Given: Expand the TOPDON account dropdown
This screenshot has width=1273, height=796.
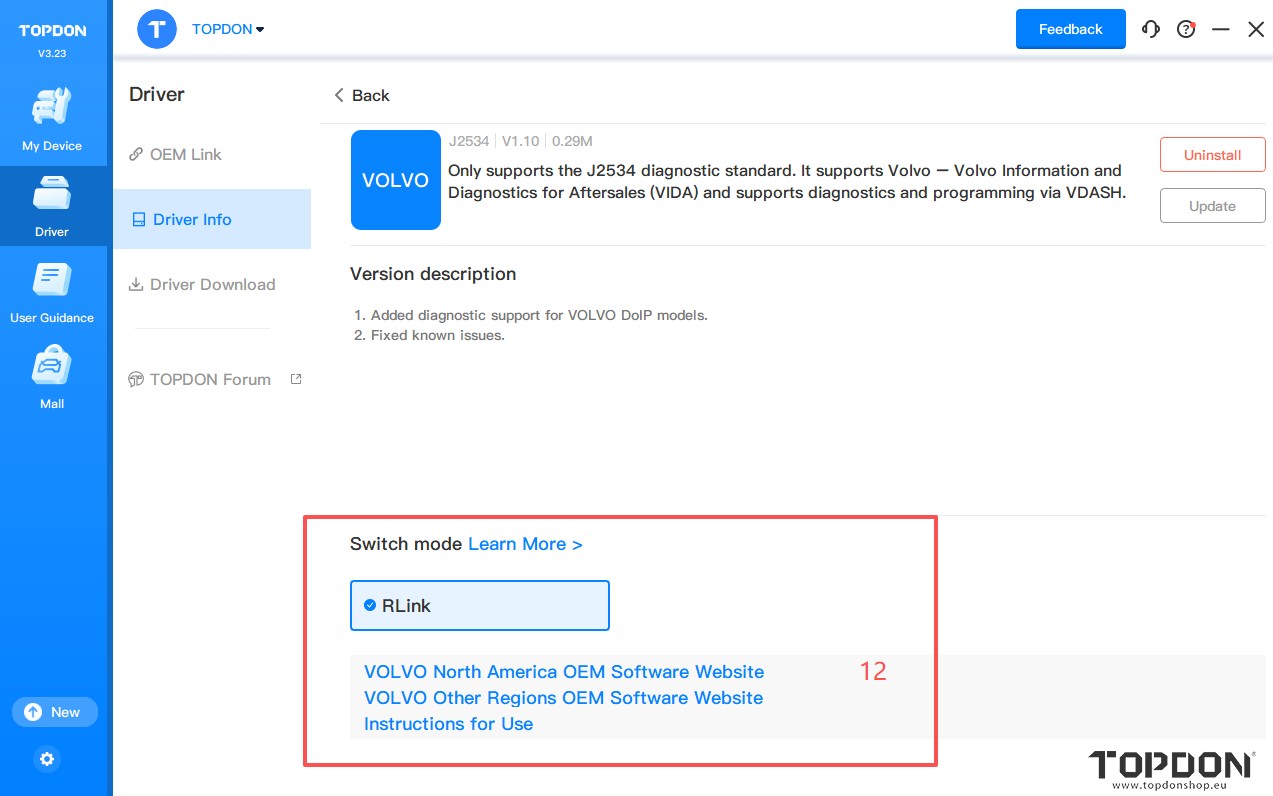Looking at the screenshot, I should pyautogui.click(x=228, y=29).
